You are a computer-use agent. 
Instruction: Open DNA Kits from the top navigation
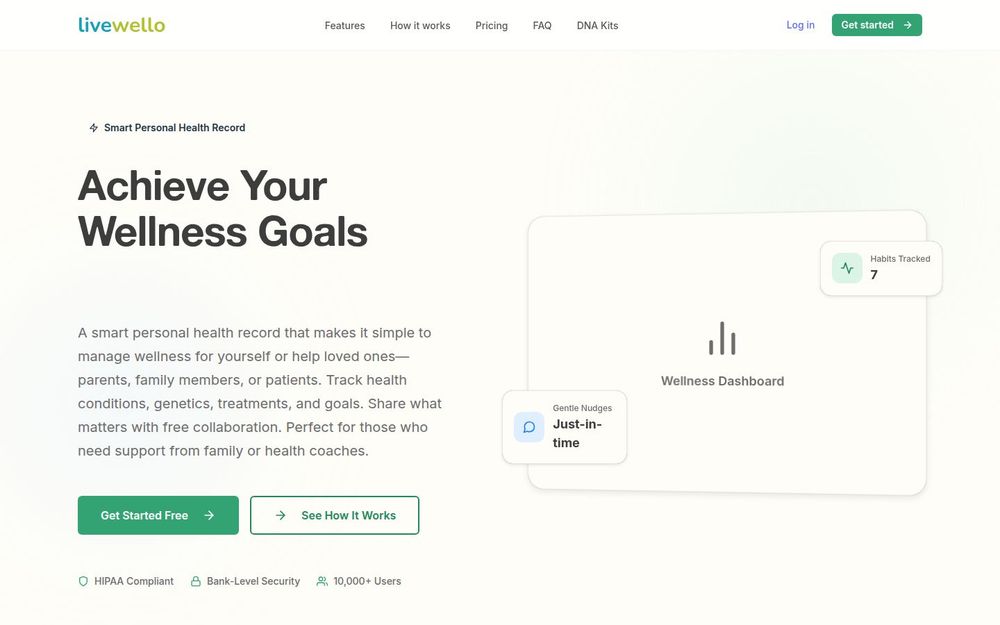[598, 26]
